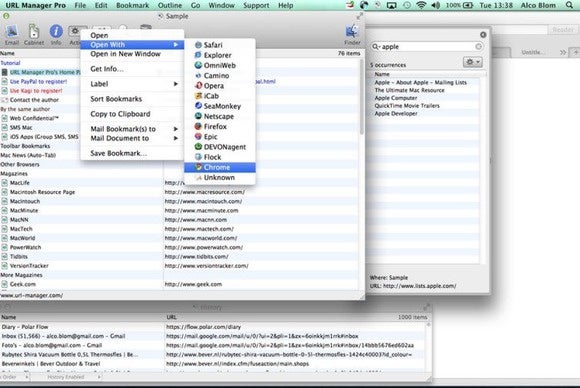The height and width of the screenshot is (388, 580).
Task: Click the volume icon in menu bar
Action: (x=436, y=5)
